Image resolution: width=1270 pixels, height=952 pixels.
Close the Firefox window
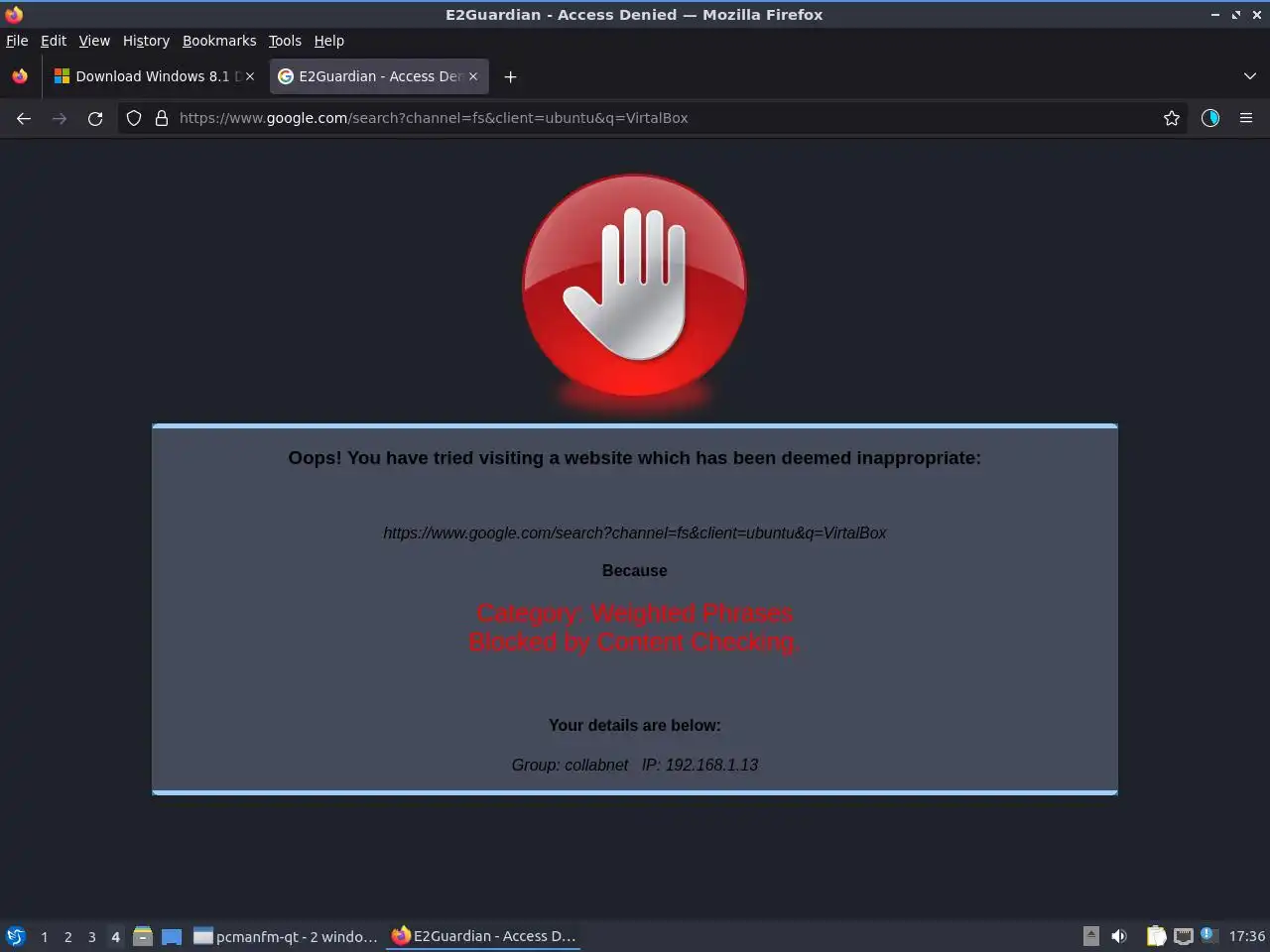1256,15
